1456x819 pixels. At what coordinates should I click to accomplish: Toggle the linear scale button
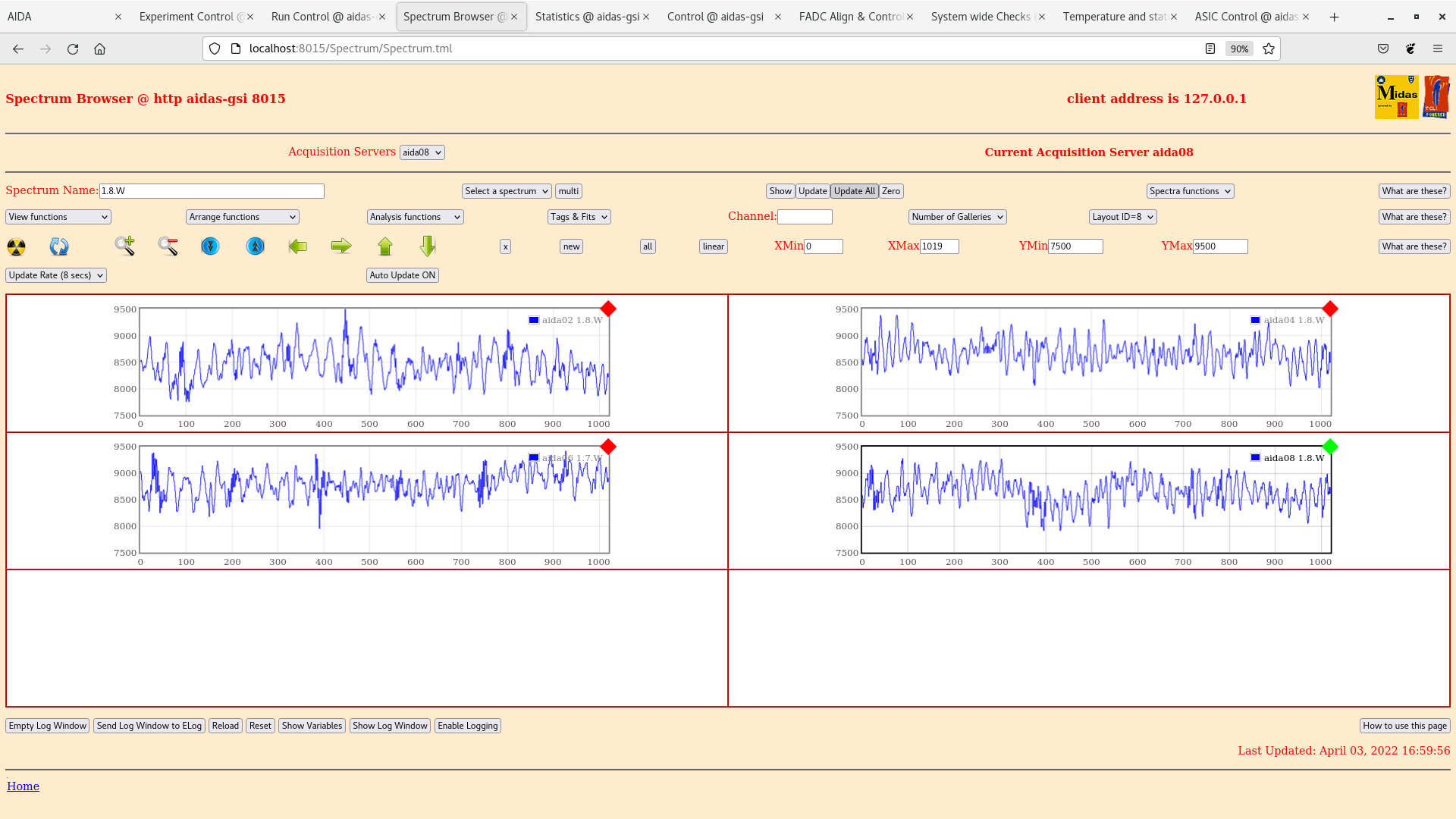(x=714, y=246)
